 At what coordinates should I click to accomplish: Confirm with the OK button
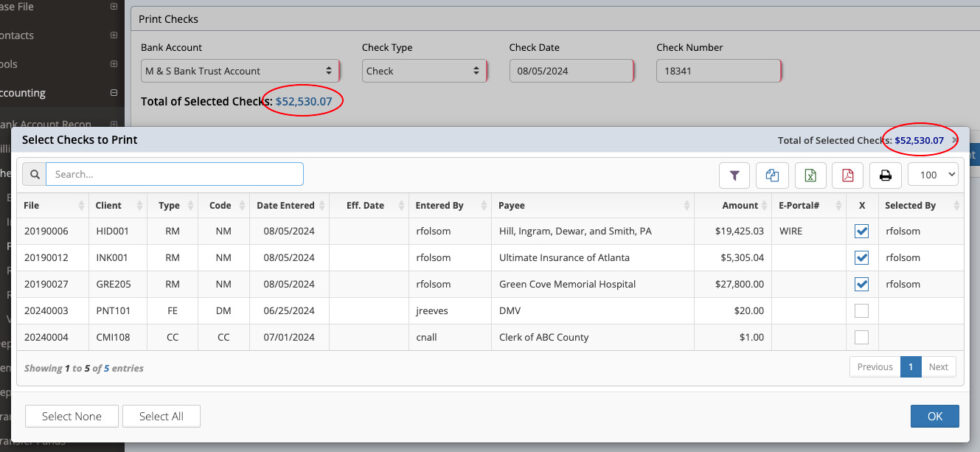pyautogui.click(x=934, y=416)
